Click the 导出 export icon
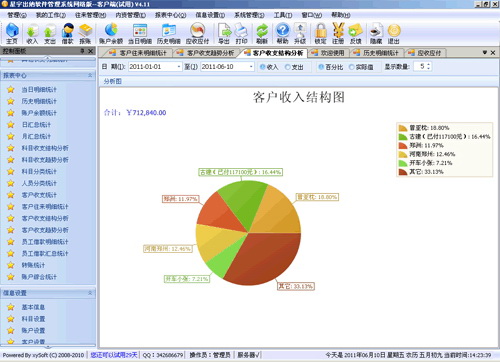Screen dimensions: 500x362 click(224, 33)
